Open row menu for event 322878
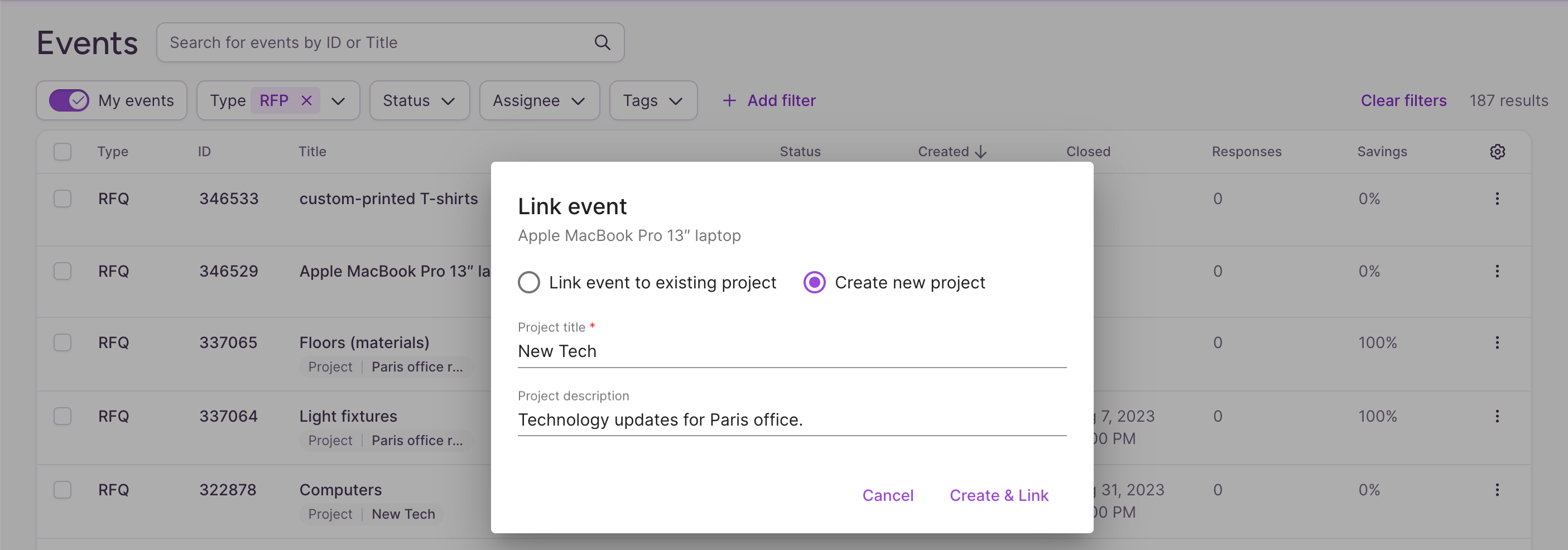This screenshot has width=1568, height=550. (x=1497, y=490)
